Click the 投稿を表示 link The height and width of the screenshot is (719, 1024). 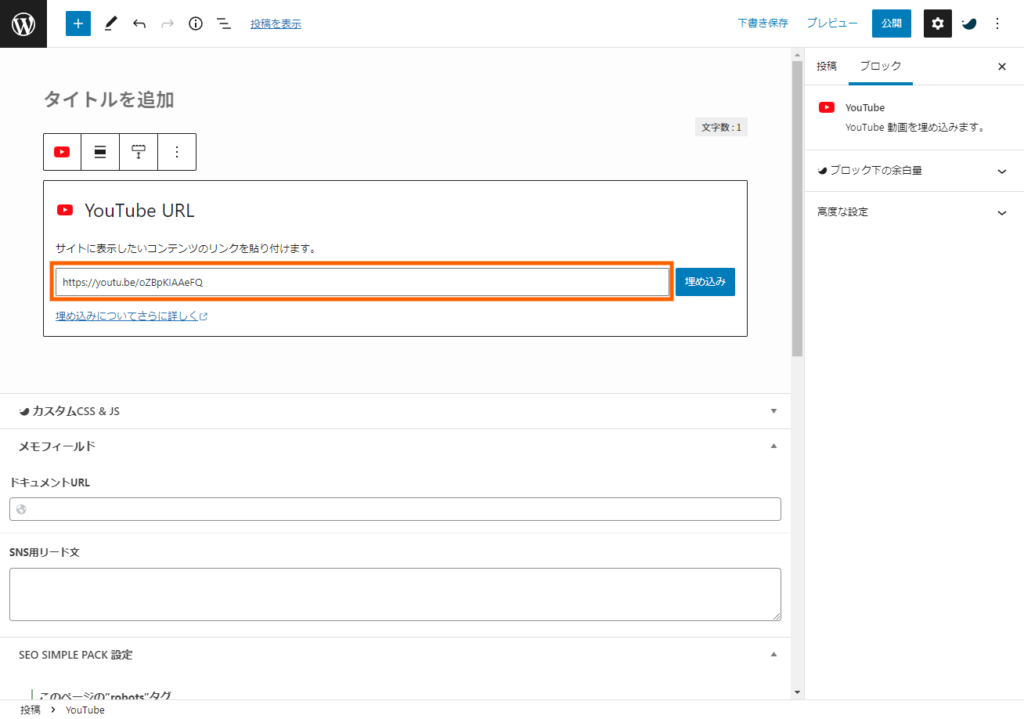pyautogui.click(x=276, y=24)
